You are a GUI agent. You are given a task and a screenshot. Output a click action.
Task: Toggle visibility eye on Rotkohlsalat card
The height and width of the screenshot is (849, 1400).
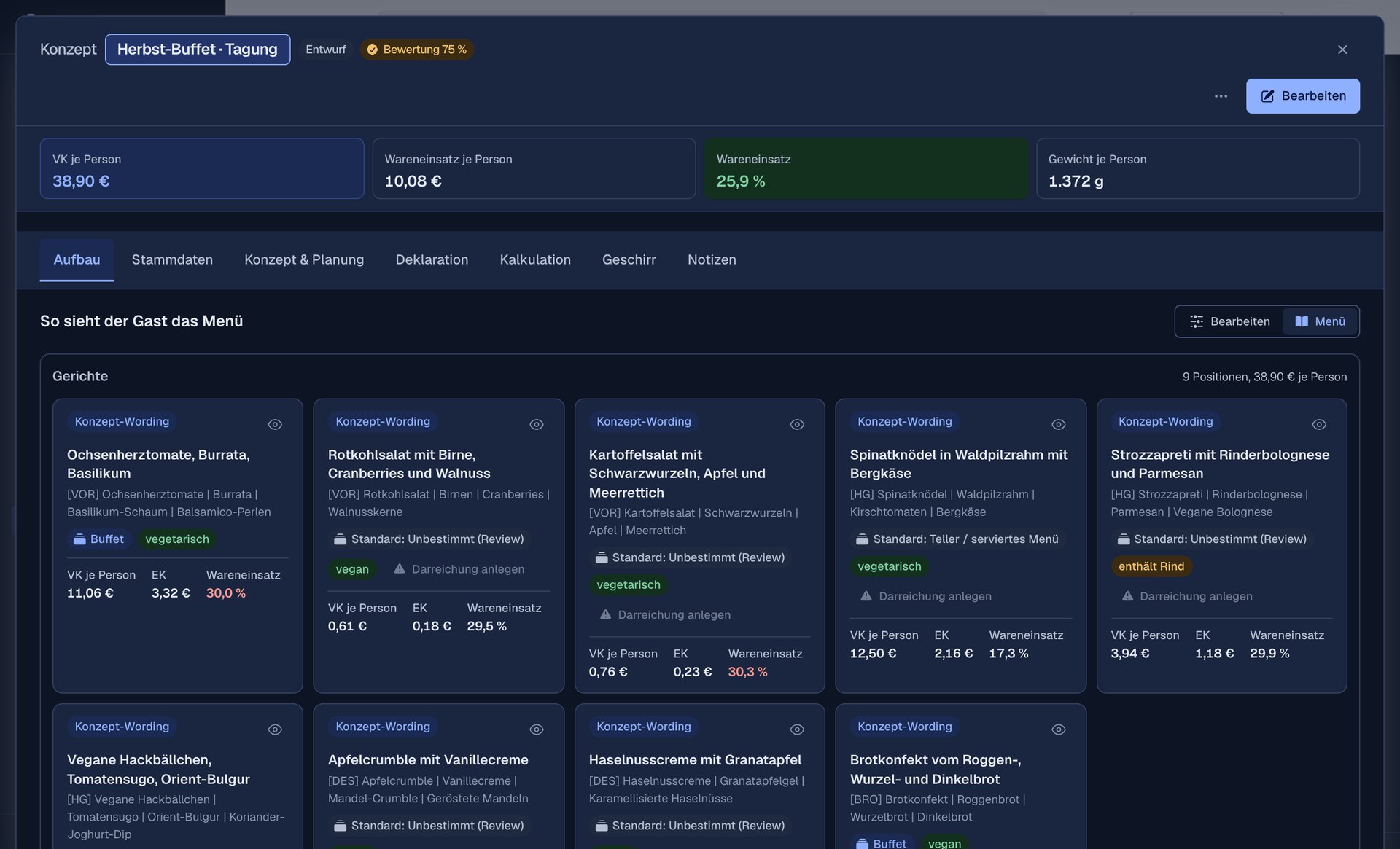(536, 424)
